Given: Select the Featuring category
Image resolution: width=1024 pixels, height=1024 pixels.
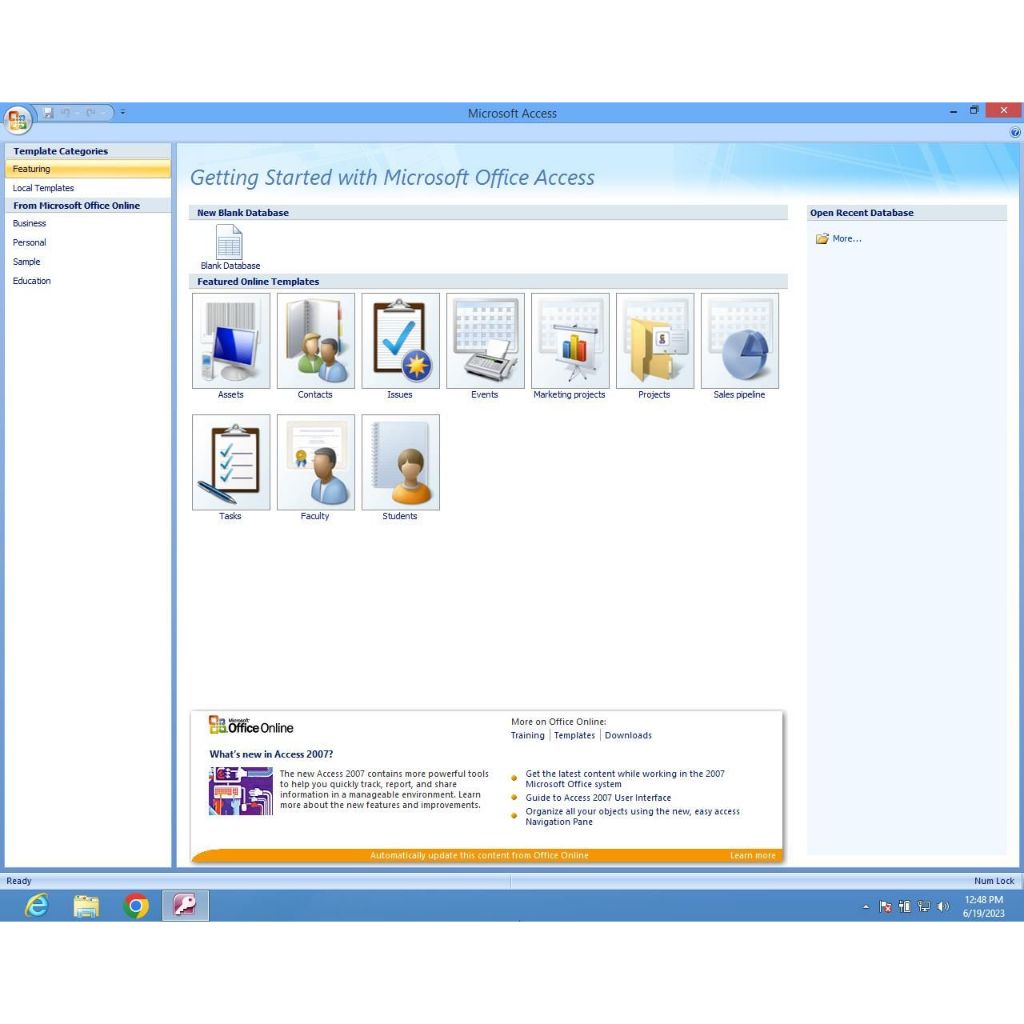Looking at the screenshot, I should (88, 169).
